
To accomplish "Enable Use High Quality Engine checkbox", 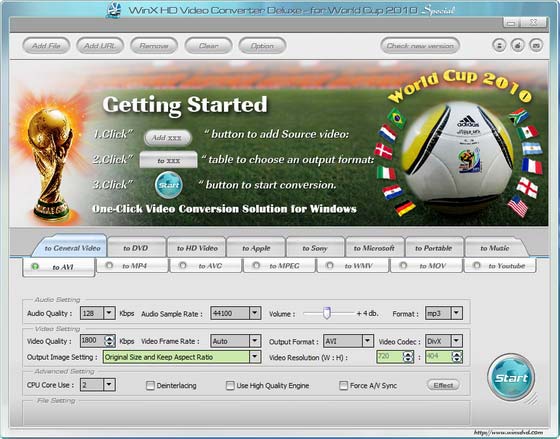I will [230, 385].
